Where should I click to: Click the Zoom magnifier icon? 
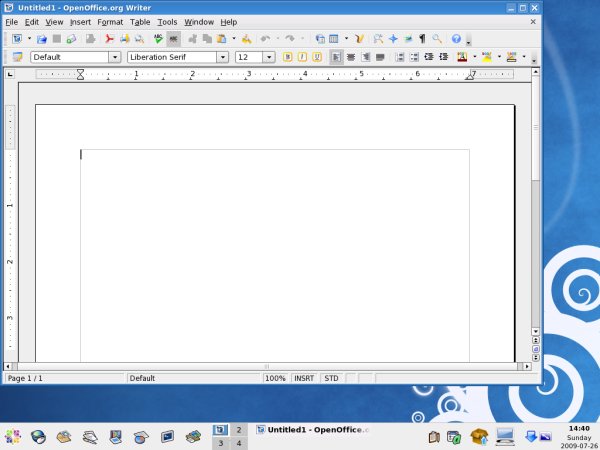(437, 39)
